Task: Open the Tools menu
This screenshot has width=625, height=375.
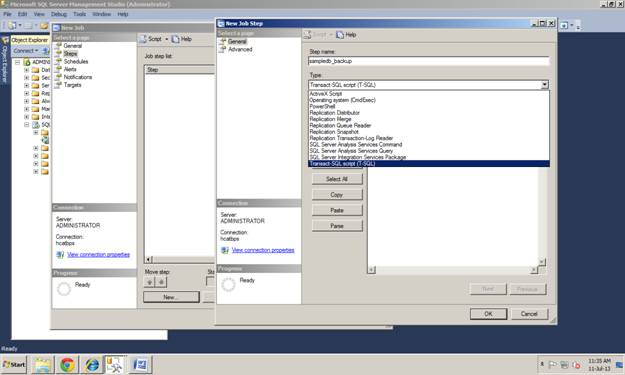Action: 79,14
